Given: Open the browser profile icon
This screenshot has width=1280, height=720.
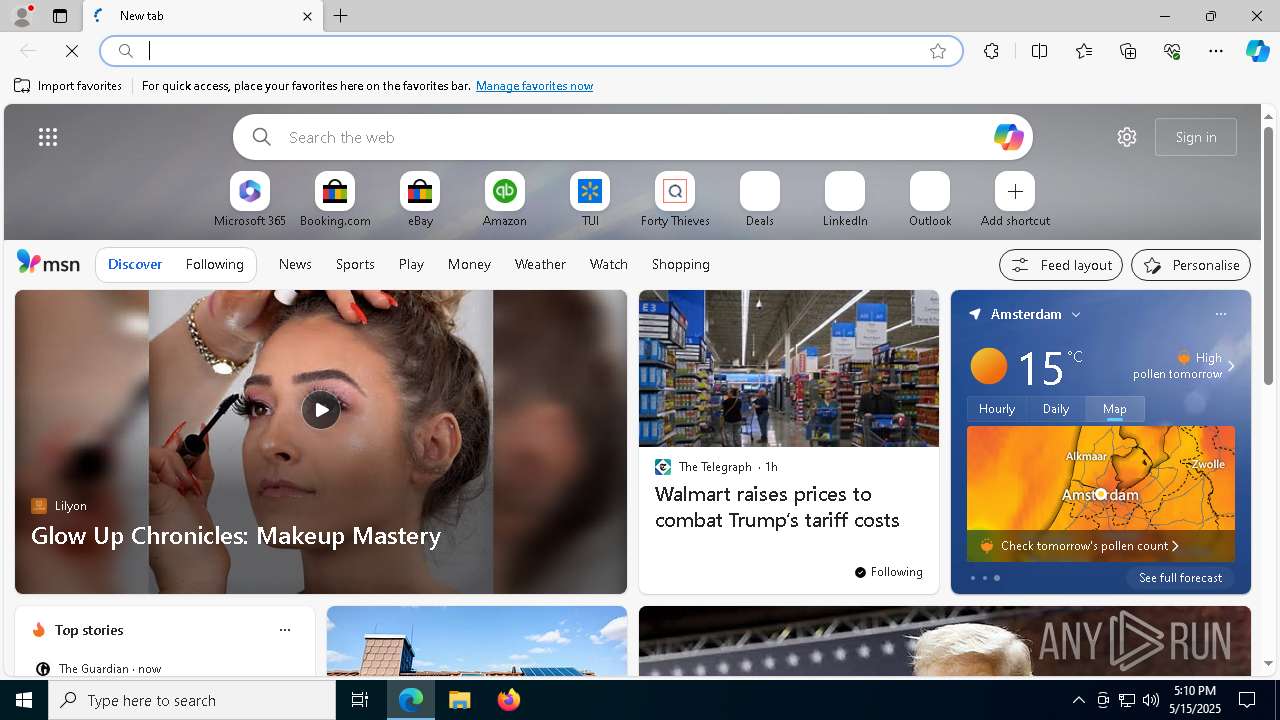Looking at the screenshot, I should (x=21, y=16).
